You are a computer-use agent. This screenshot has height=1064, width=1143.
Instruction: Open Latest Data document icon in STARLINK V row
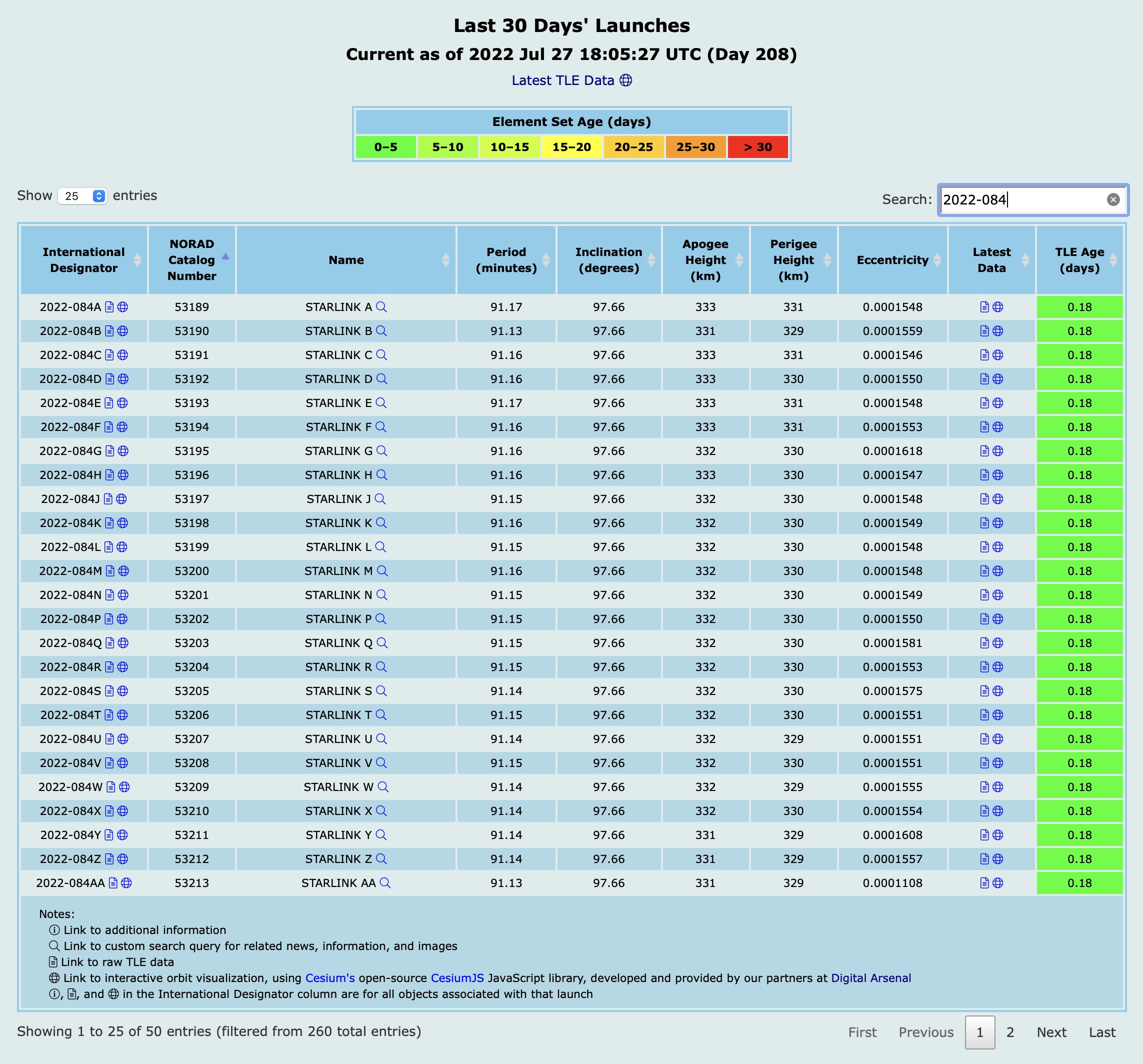click(984, 763)
